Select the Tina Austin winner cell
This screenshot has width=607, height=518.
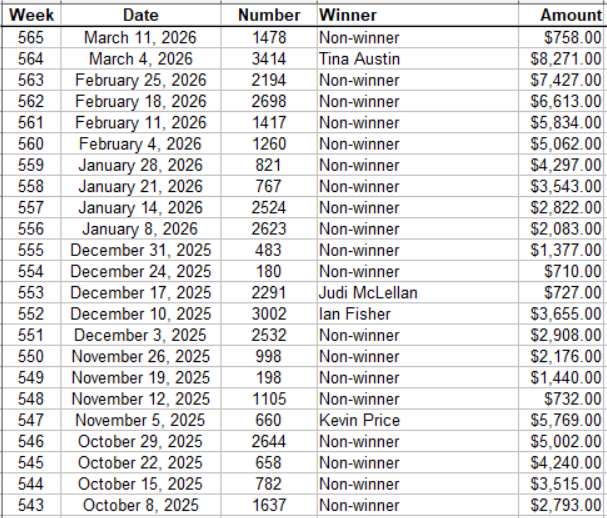point(358,59)
